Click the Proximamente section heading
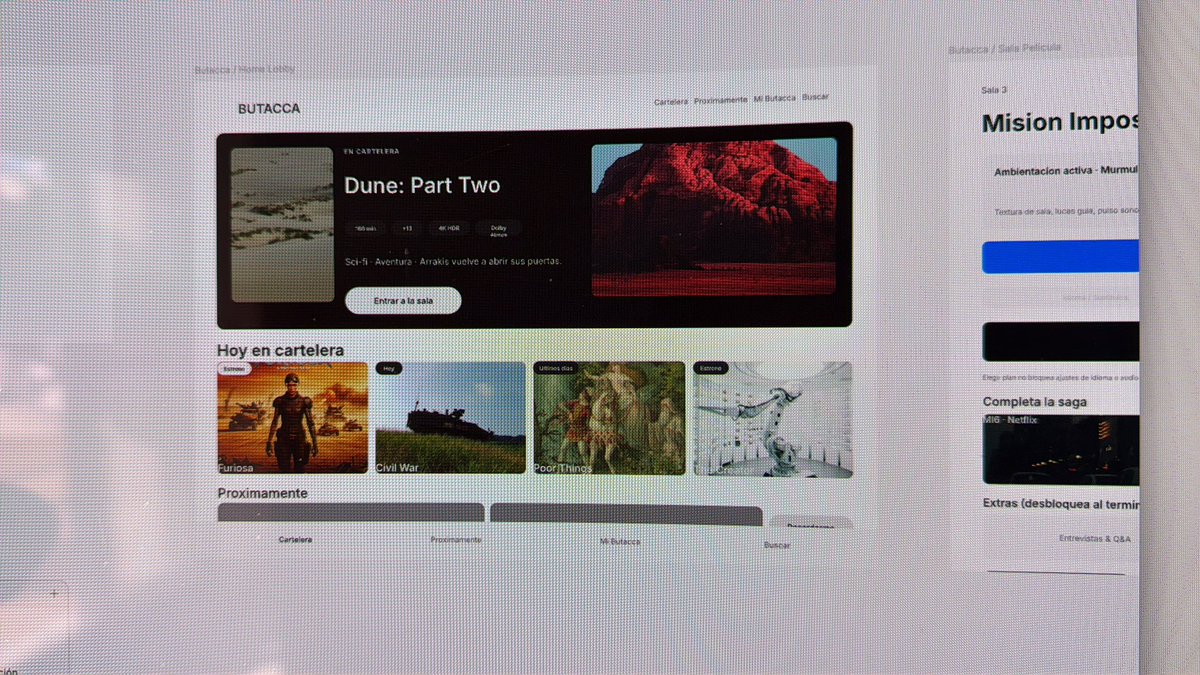 point(262,493)
